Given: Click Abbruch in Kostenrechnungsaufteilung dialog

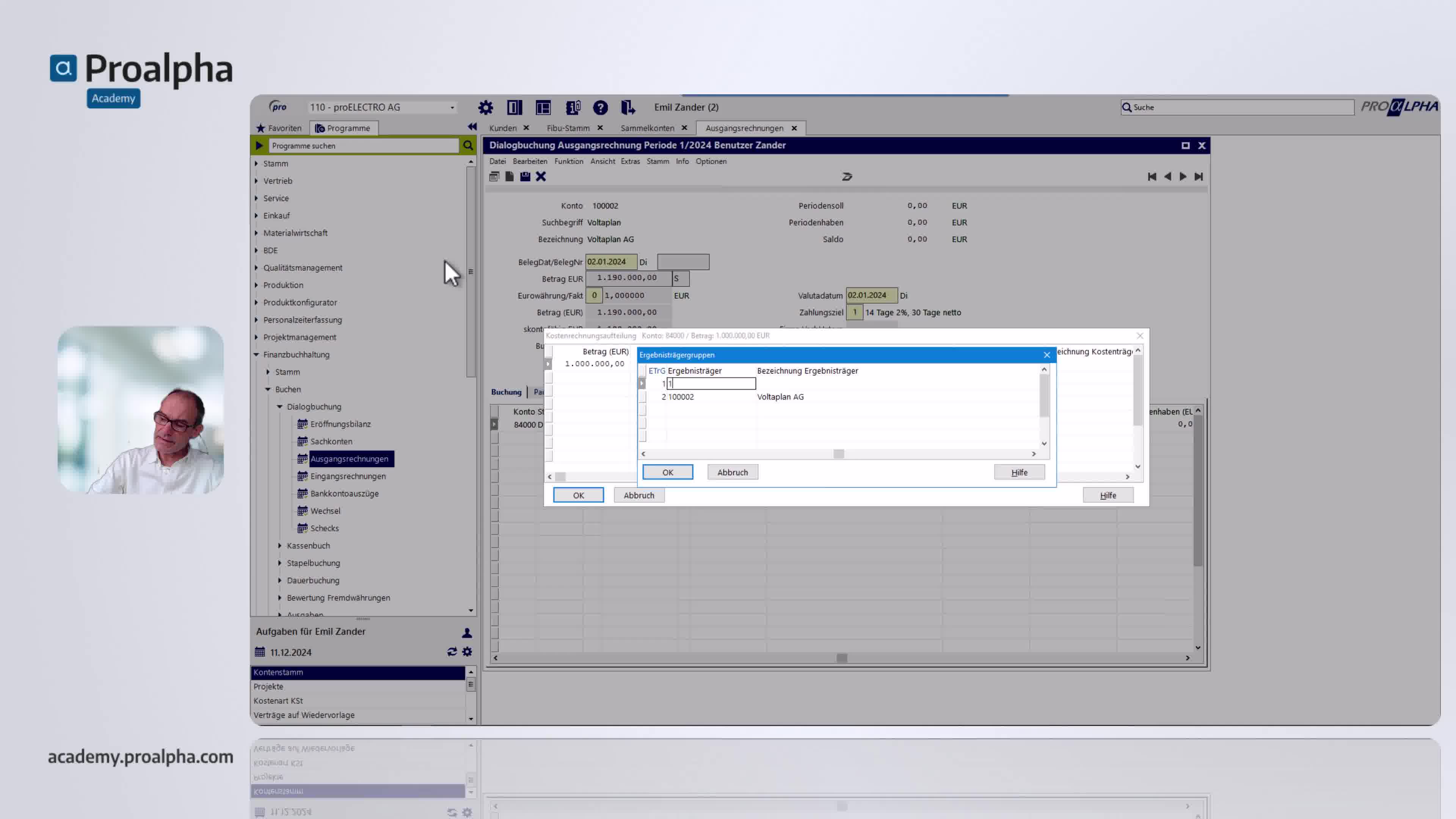Looking at the screenshot, I should click(639, 495).
